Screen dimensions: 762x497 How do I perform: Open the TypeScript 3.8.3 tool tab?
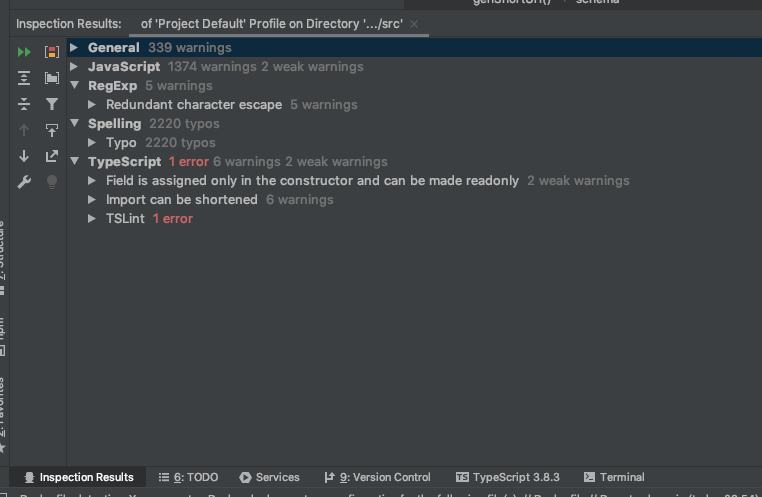507,477
